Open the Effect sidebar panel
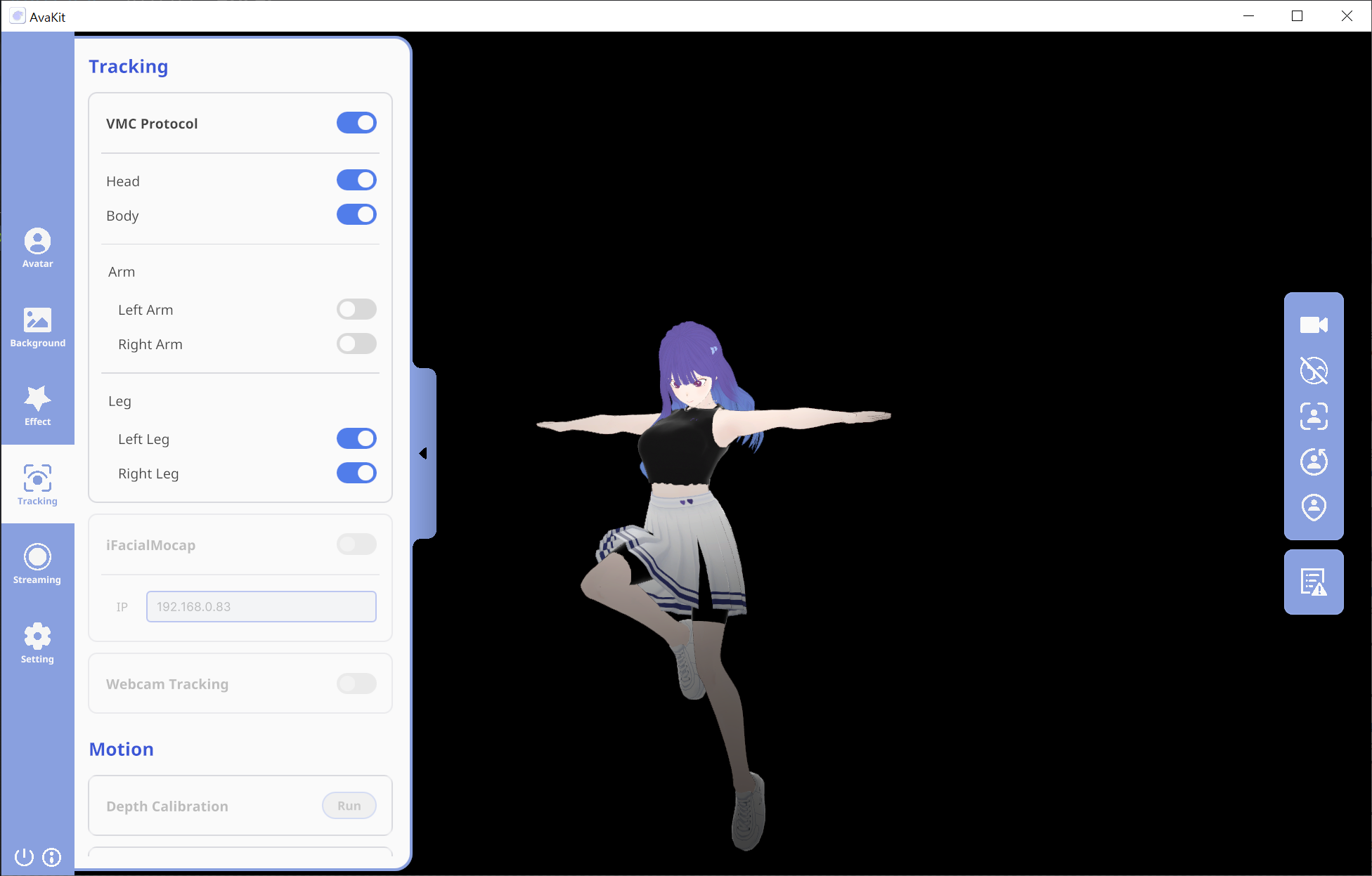The width and height of the screenshot is (1372, 876). click(x=37, y=406)
